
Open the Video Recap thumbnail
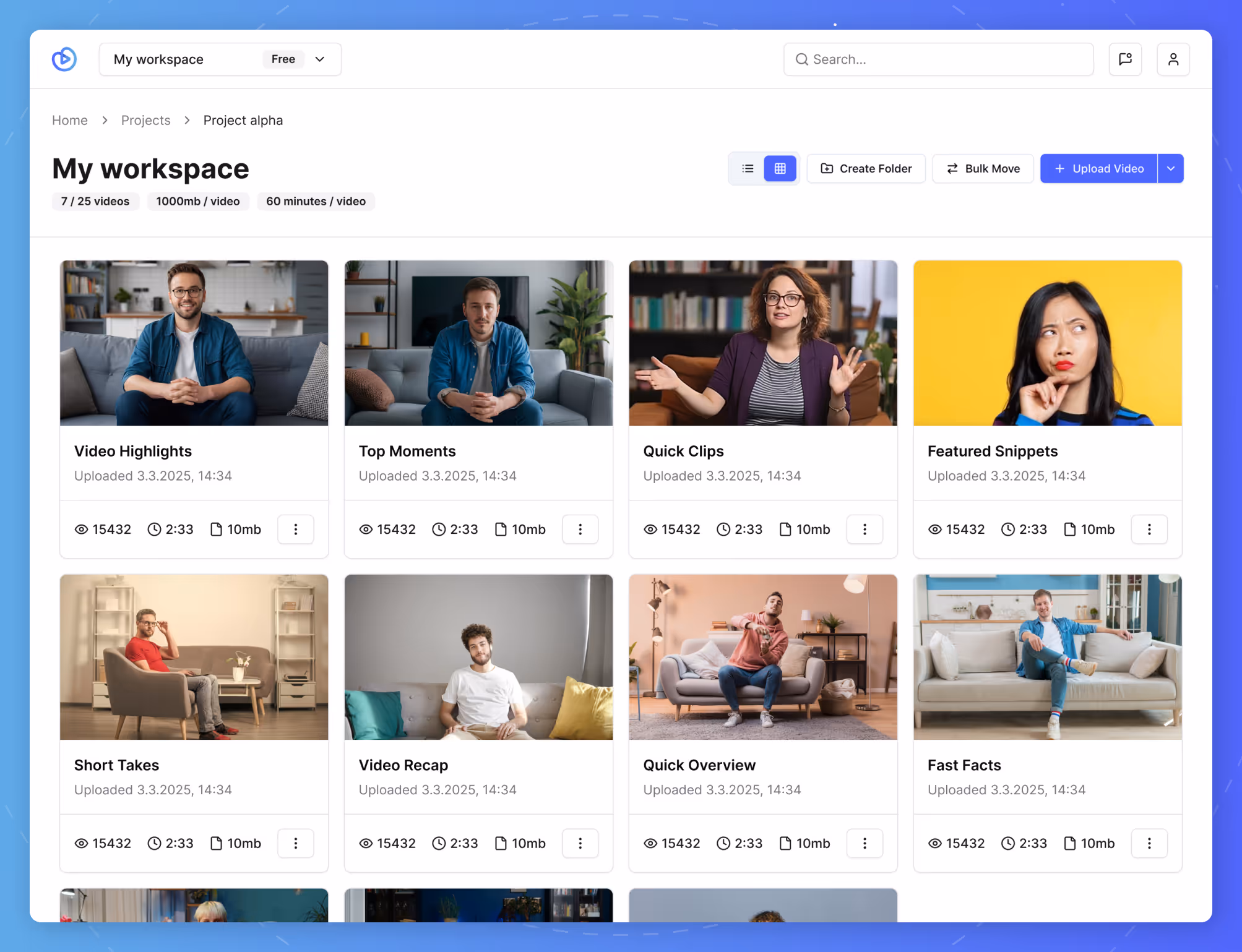(478, 657)
